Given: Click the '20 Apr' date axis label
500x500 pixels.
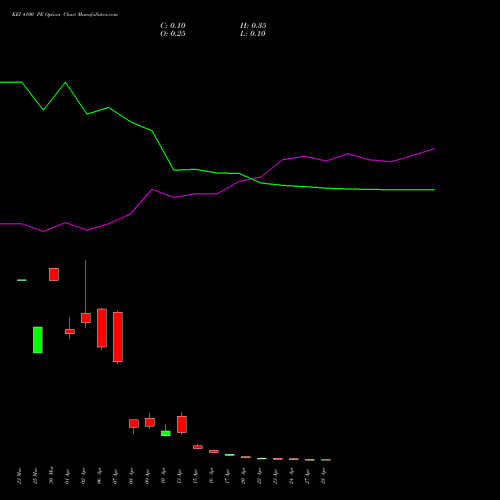Looking at the screenshot, I should pos(243,476).
